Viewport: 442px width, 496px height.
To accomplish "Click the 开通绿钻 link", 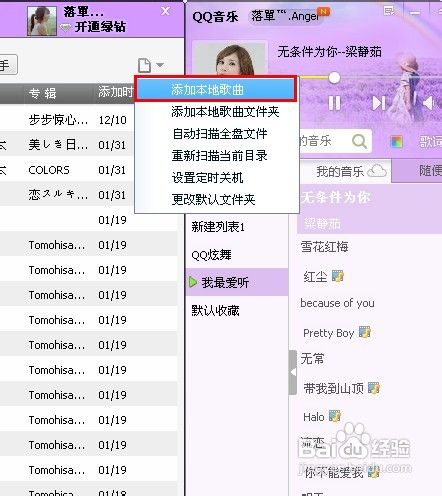I will tap(100, 27).
